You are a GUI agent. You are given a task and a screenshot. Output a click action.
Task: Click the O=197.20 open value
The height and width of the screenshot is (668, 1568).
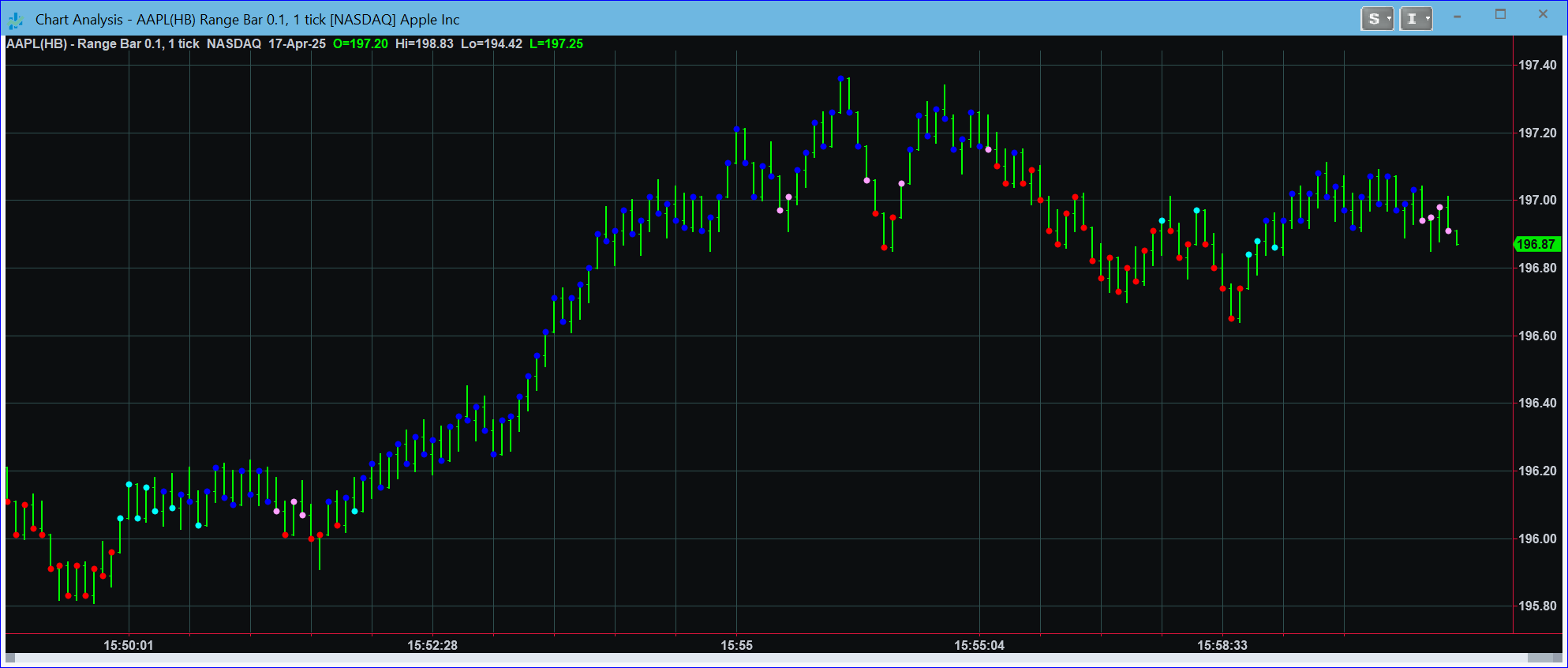(x=361, y=44)
